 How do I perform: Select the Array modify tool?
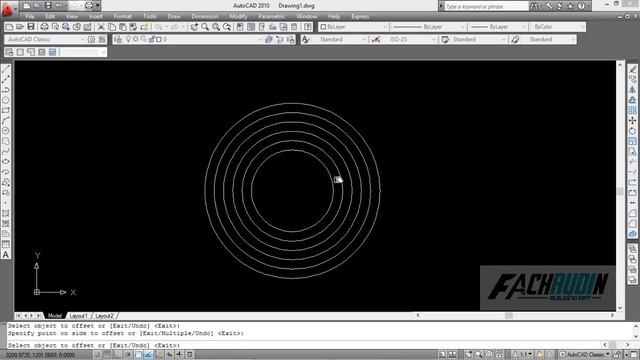[632, 110]
